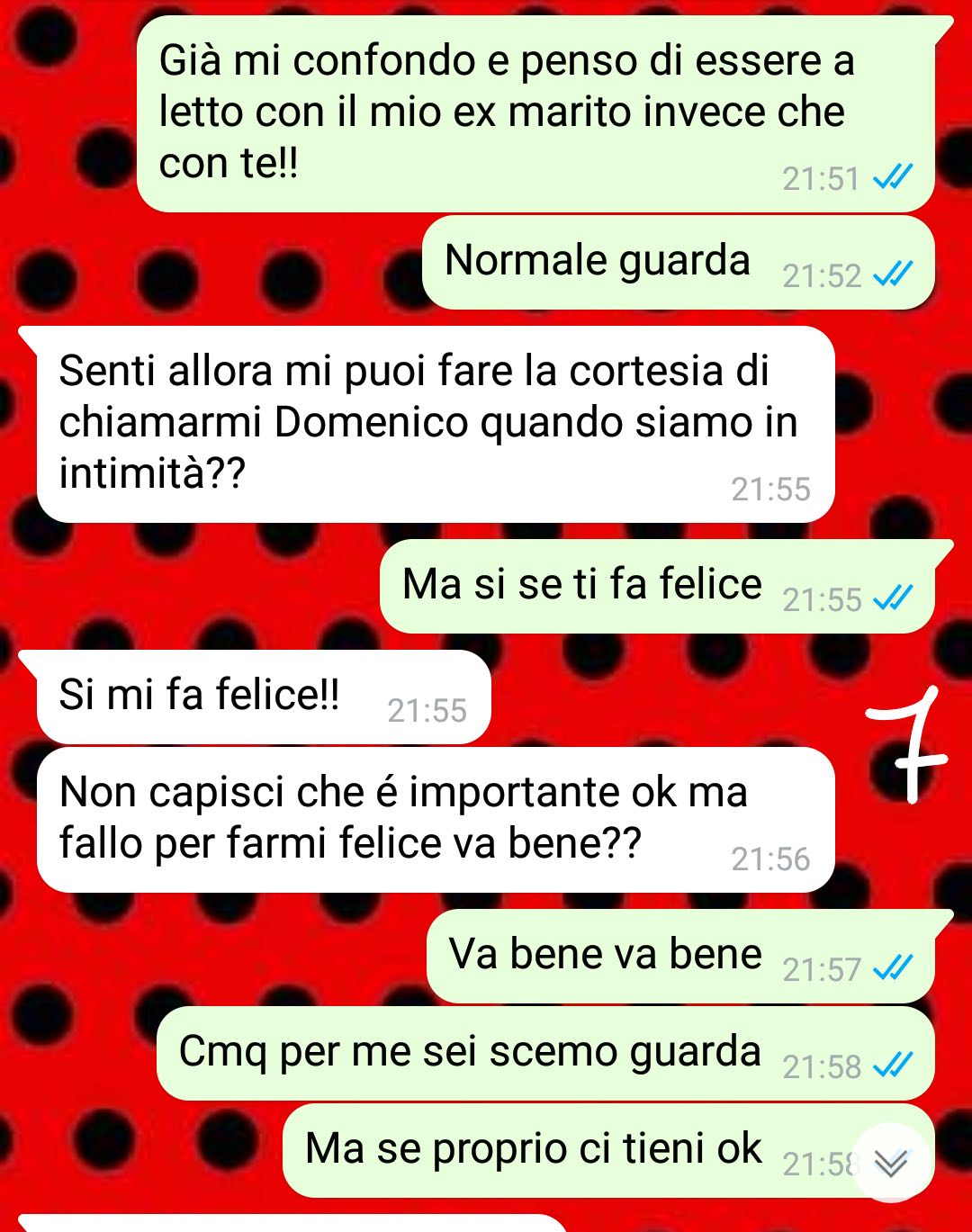Tap the blue double ticks next to 21:52

(x=893, y=274)
